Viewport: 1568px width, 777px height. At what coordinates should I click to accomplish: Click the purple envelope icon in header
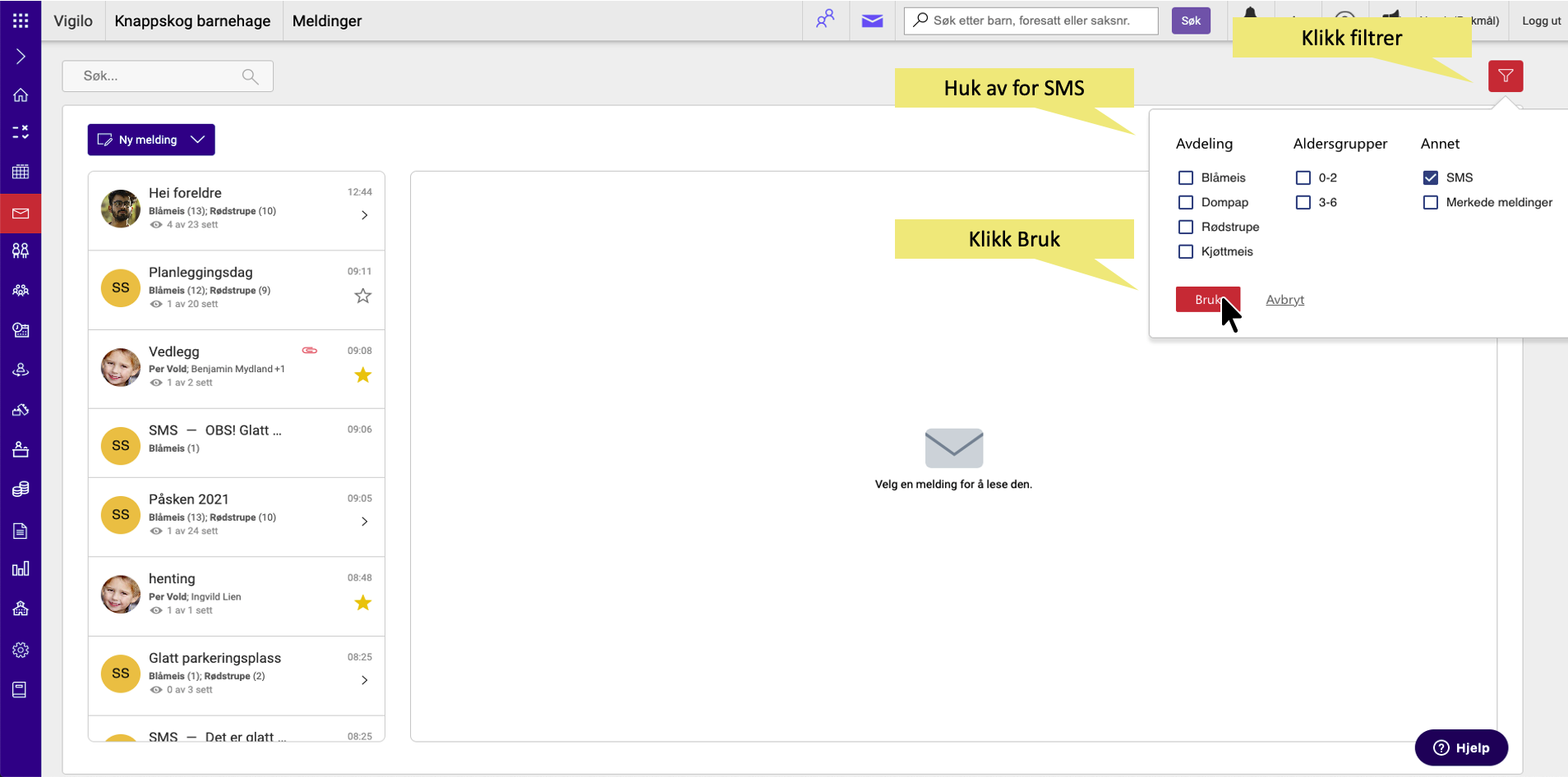(x=872, y=21)
